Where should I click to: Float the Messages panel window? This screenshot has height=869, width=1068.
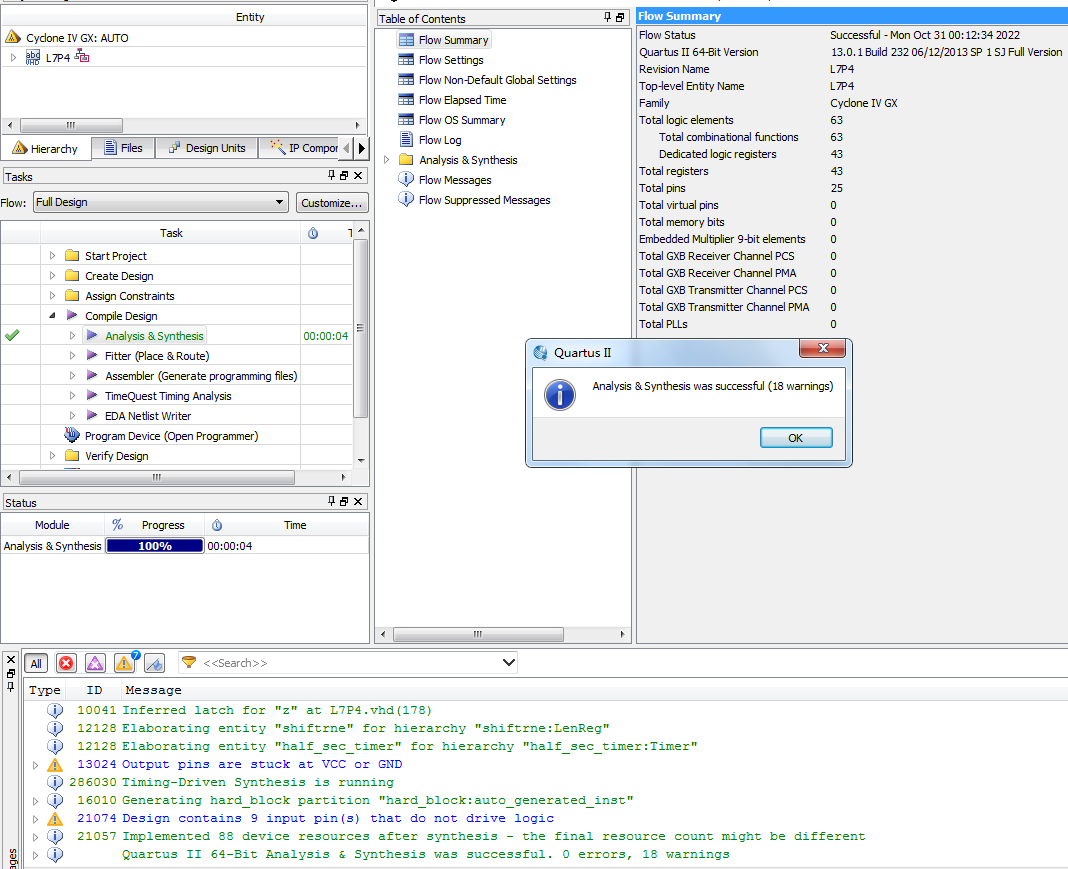point(11,674)
